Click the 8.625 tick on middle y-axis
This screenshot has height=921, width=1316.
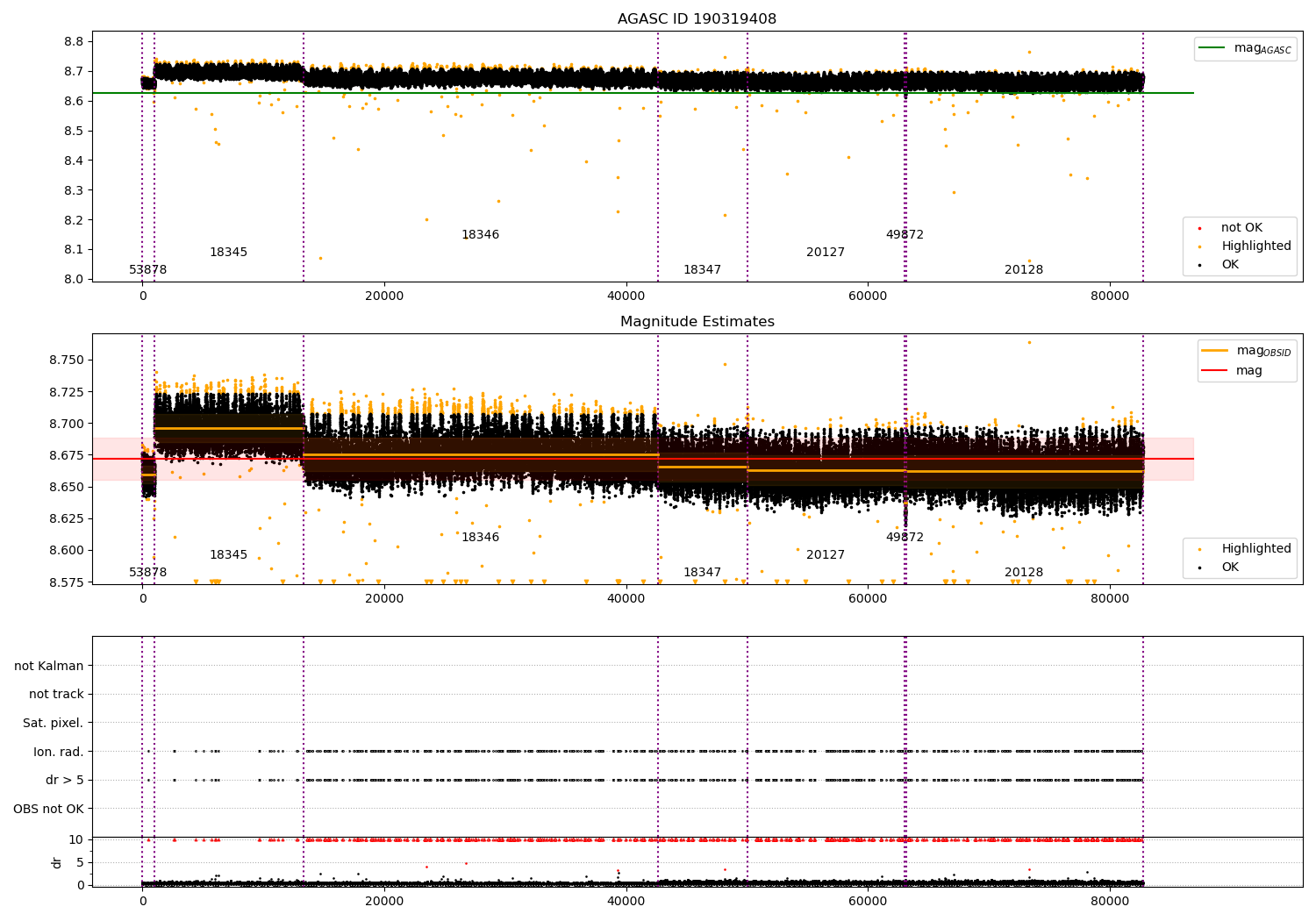click(66, 519)
